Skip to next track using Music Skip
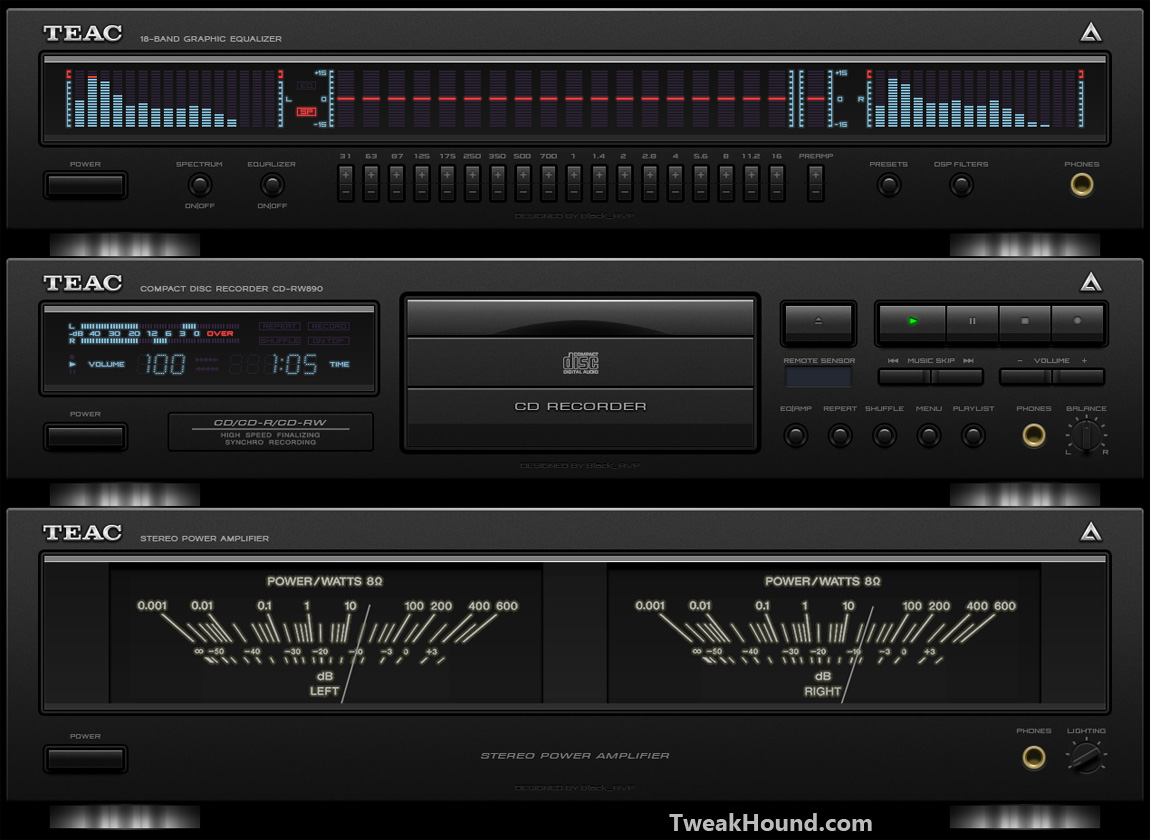This screenshot has height=840, width=1150. point(957,377)
